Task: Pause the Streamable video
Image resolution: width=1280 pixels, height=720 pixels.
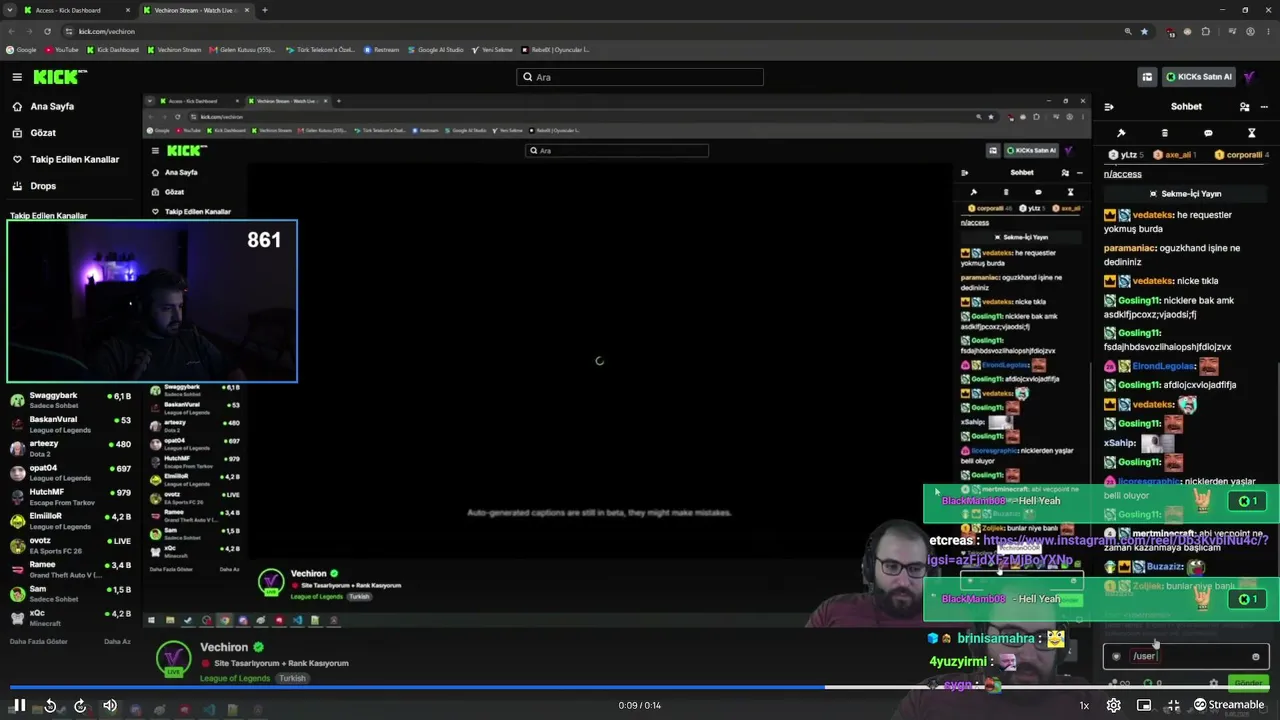Action: coord(19,705)
